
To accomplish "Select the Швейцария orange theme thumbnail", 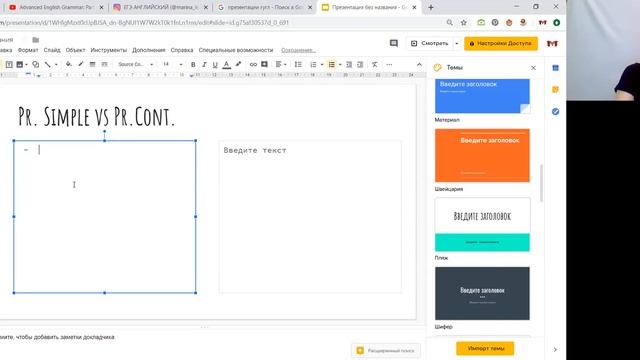I will point(482,156).
